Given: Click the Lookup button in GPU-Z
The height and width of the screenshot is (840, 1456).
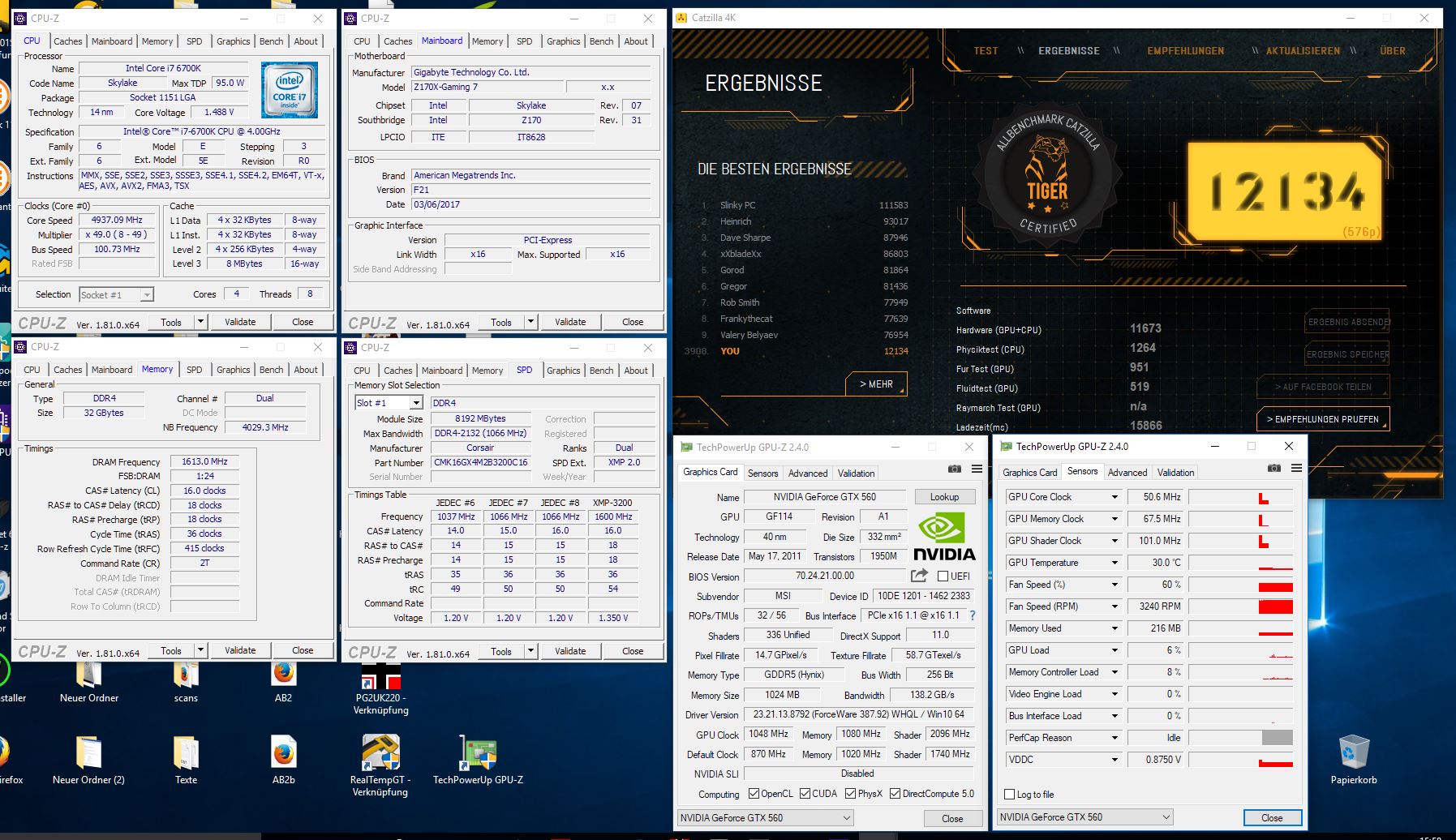Looking at the screenshot, I should 944,497.
